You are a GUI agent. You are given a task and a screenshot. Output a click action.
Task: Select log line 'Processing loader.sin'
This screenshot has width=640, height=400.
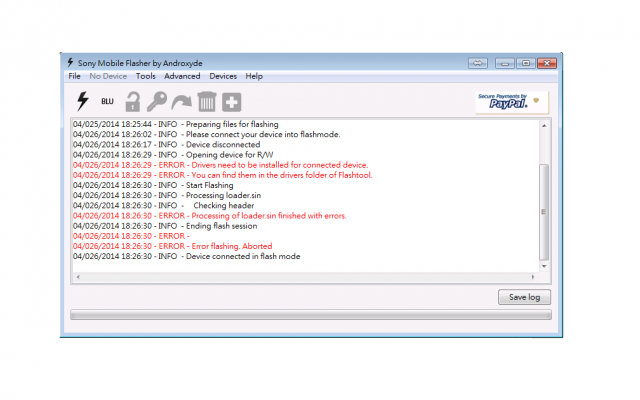coord(167,196)
